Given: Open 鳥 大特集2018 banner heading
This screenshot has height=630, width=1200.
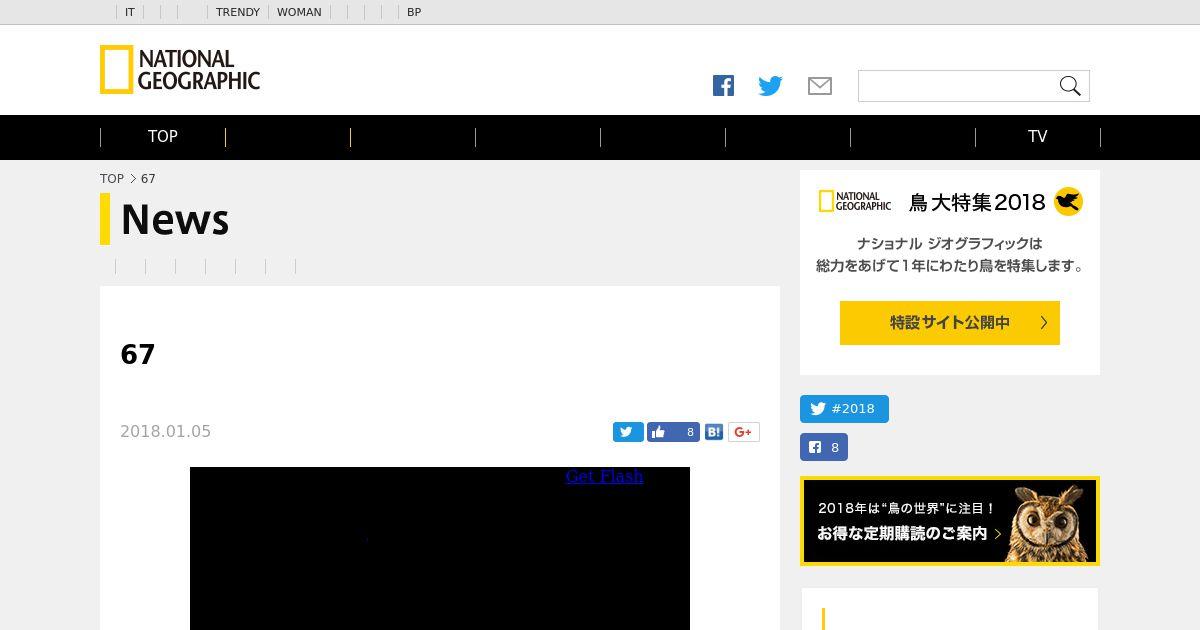Looking at the screenshot, I should [x=977, y=202].
